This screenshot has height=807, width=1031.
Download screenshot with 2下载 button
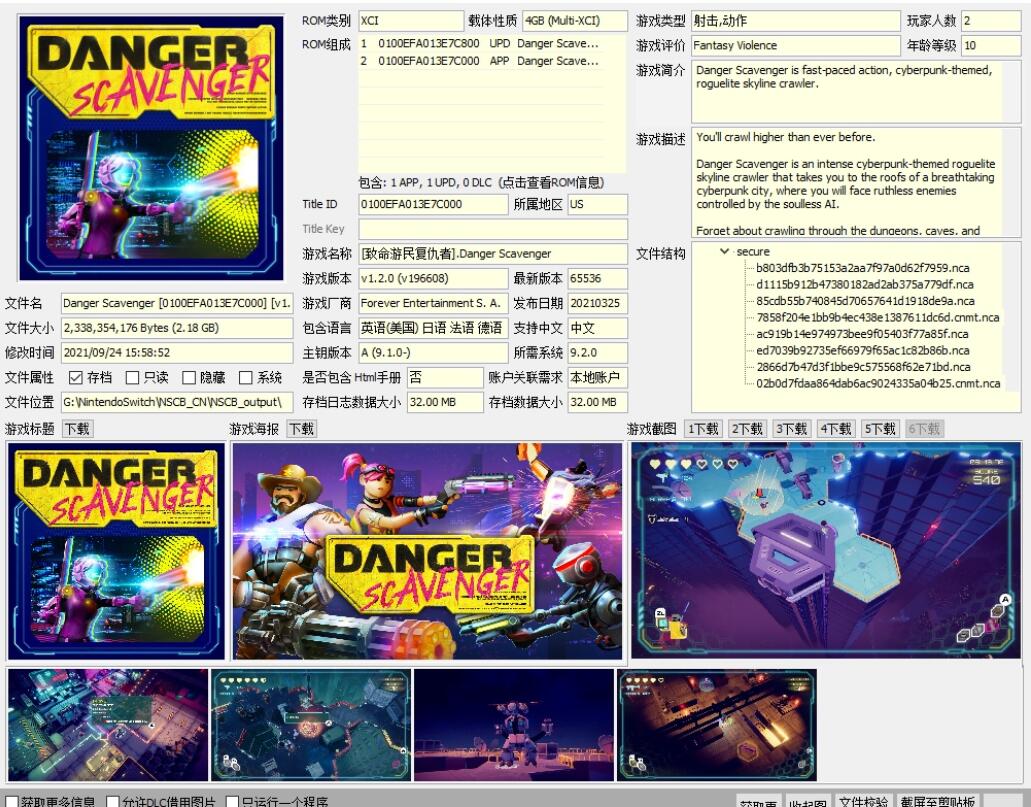[747, 429]
